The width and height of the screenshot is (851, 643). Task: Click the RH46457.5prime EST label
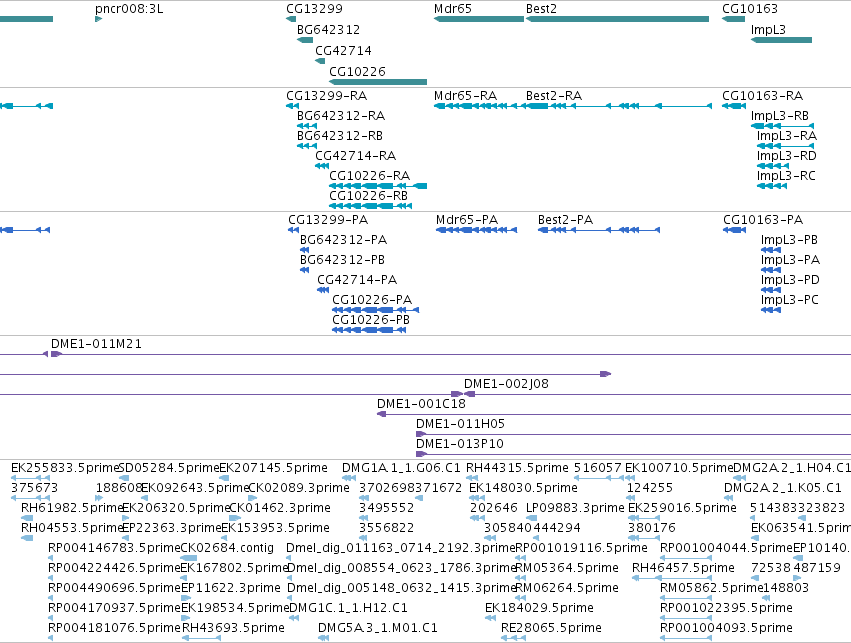click(683, 569)
